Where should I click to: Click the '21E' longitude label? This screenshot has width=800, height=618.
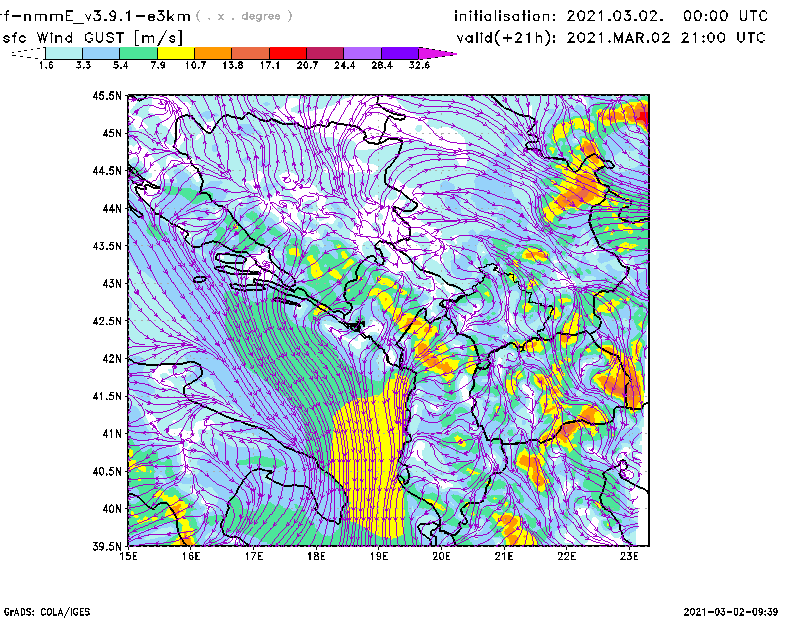tap(504, 556)
